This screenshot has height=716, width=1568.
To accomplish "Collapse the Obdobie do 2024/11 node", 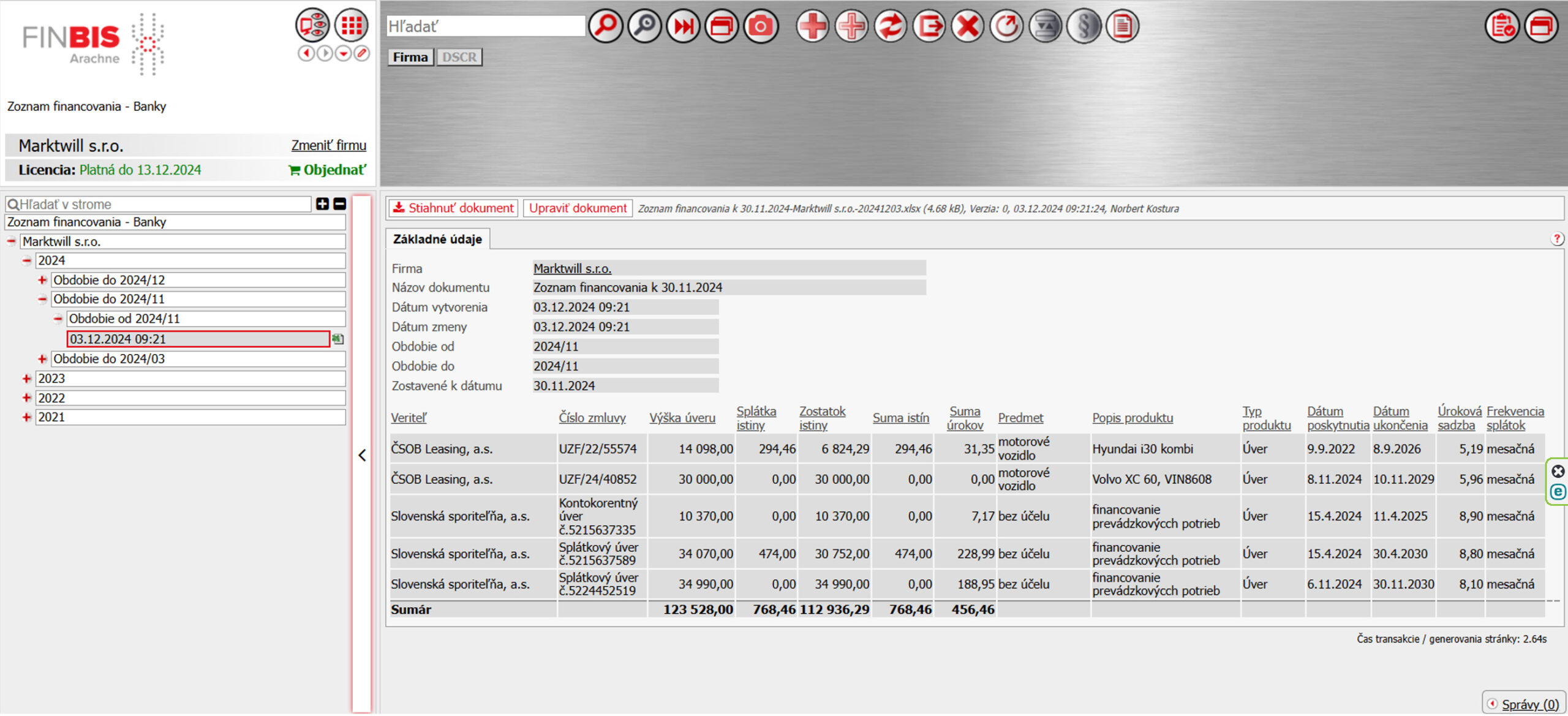I will tap(42, 300).
